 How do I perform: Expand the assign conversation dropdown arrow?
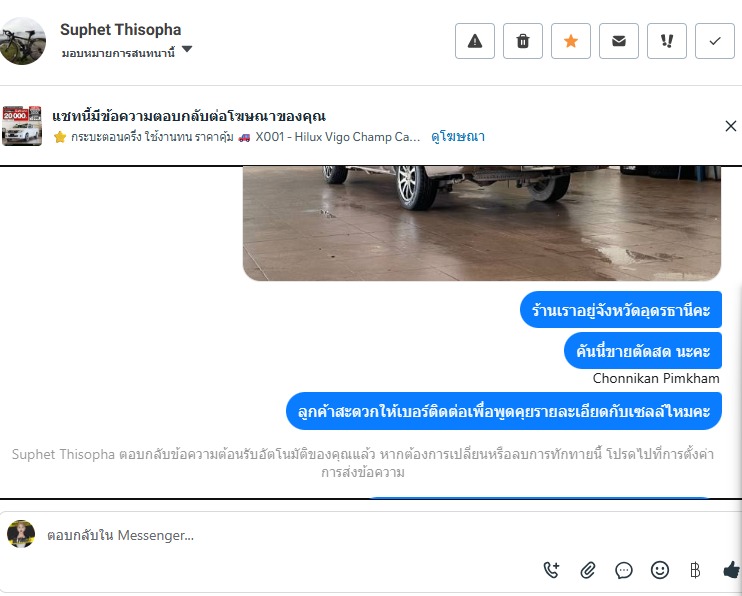[x=187, y=49]
